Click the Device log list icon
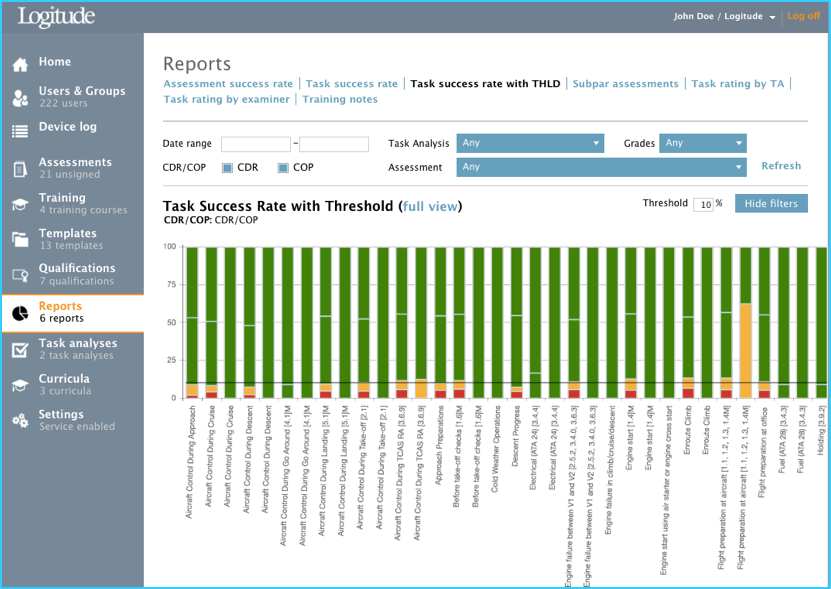Image resolution: width=831 pixels, height=589 pixels. click(x=20, y=131)
